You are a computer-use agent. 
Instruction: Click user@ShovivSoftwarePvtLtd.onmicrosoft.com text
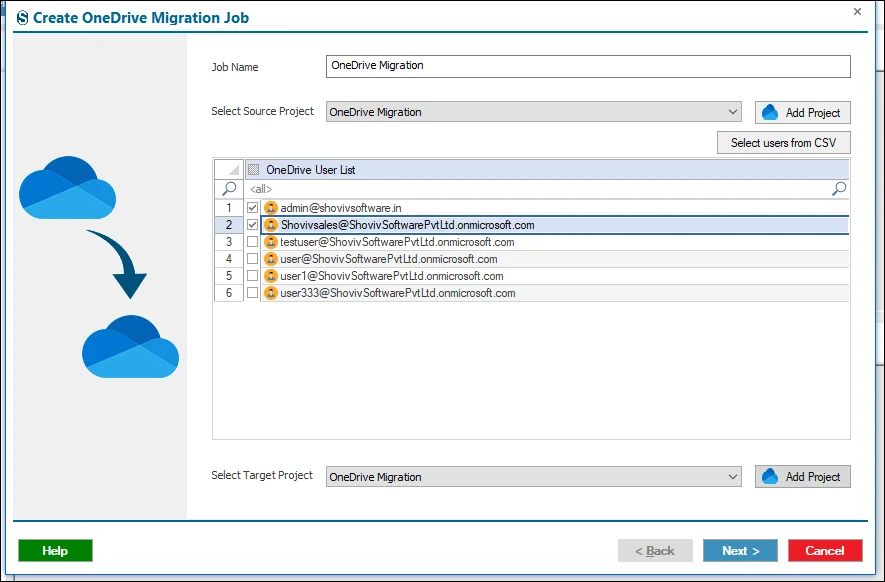coord(389,259)
